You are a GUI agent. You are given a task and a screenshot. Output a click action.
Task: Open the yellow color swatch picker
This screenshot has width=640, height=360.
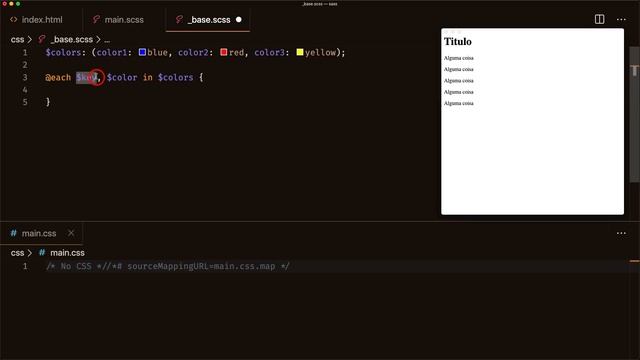[x=300, y=52]
